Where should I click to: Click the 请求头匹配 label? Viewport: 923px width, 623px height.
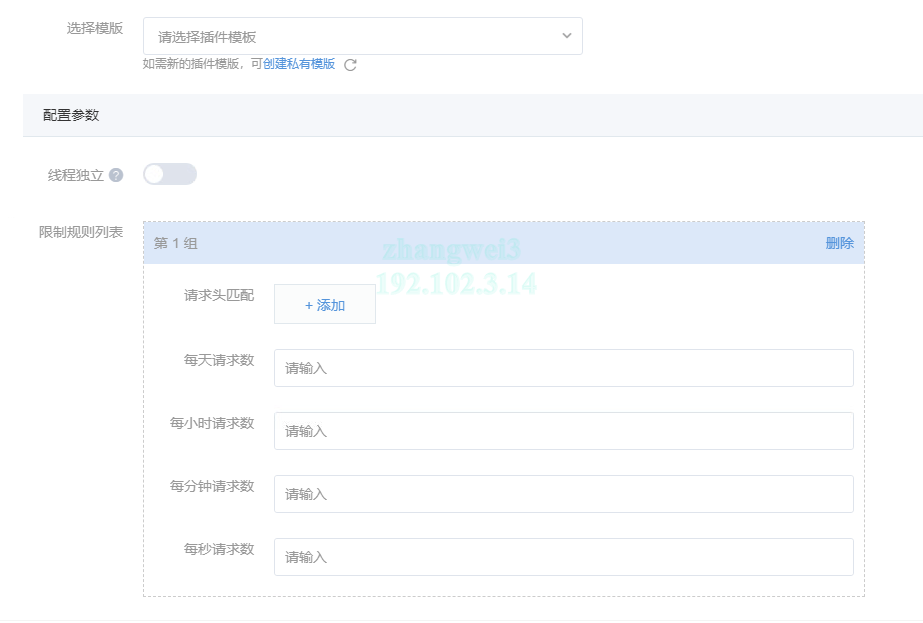pos(219,295)
